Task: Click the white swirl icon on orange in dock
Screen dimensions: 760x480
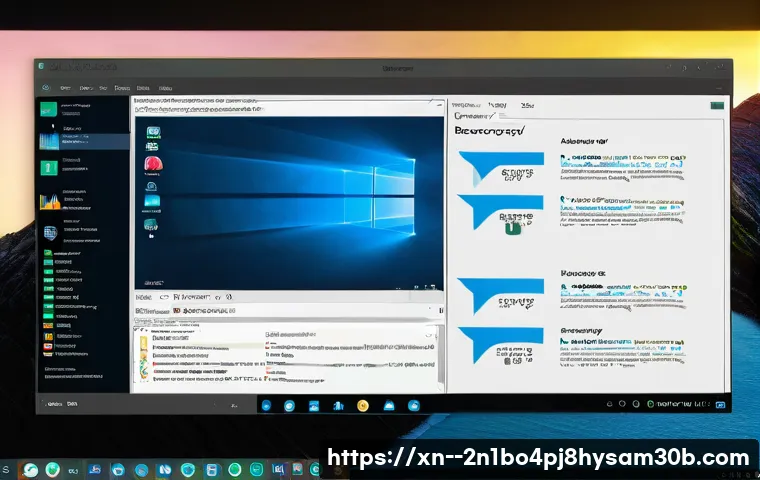Action: pos(30,470)
